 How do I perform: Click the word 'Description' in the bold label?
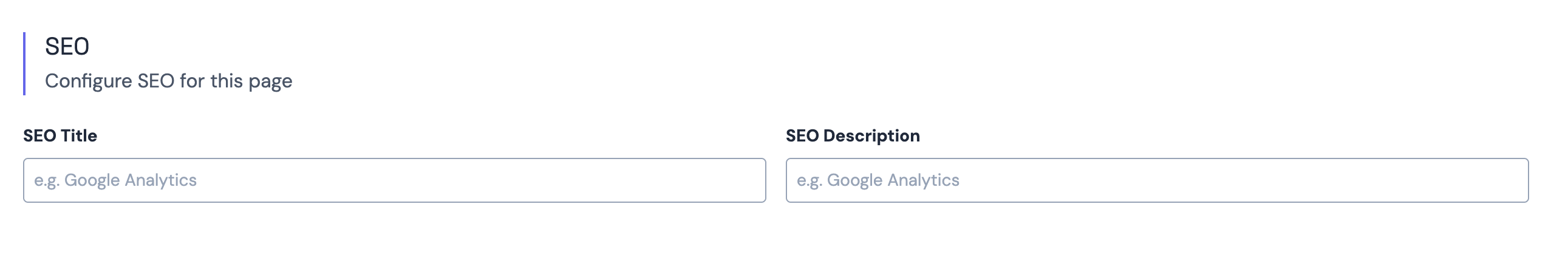(871, 136)
